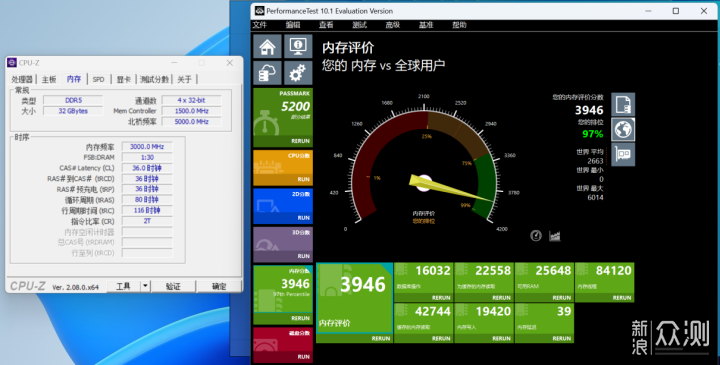Rerun the 内存分数 sidebar tile

(x=300, y=318)
